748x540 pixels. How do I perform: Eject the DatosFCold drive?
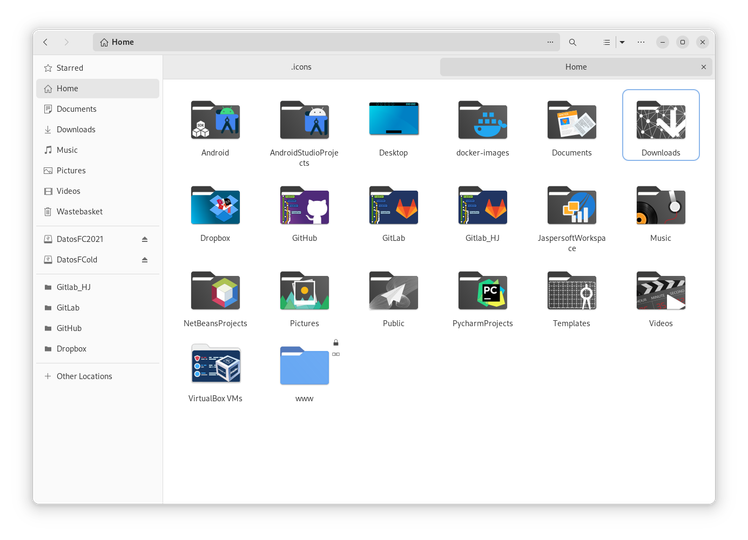point(145,260)
